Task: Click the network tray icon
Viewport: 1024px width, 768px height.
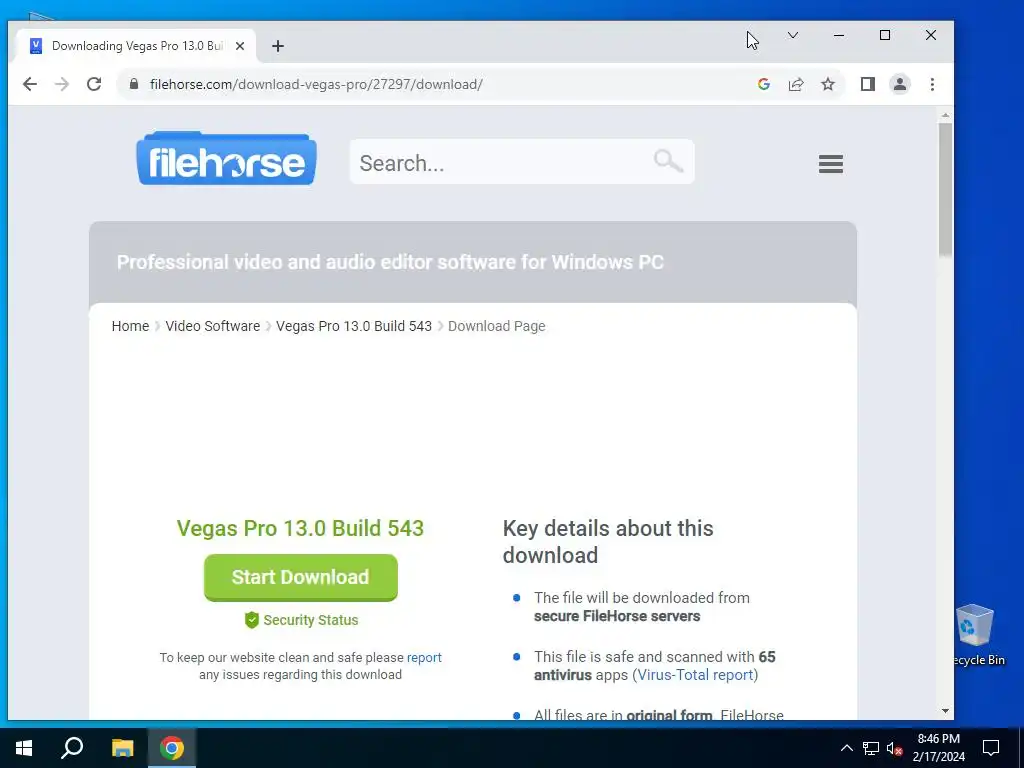Action: [871, 748]
